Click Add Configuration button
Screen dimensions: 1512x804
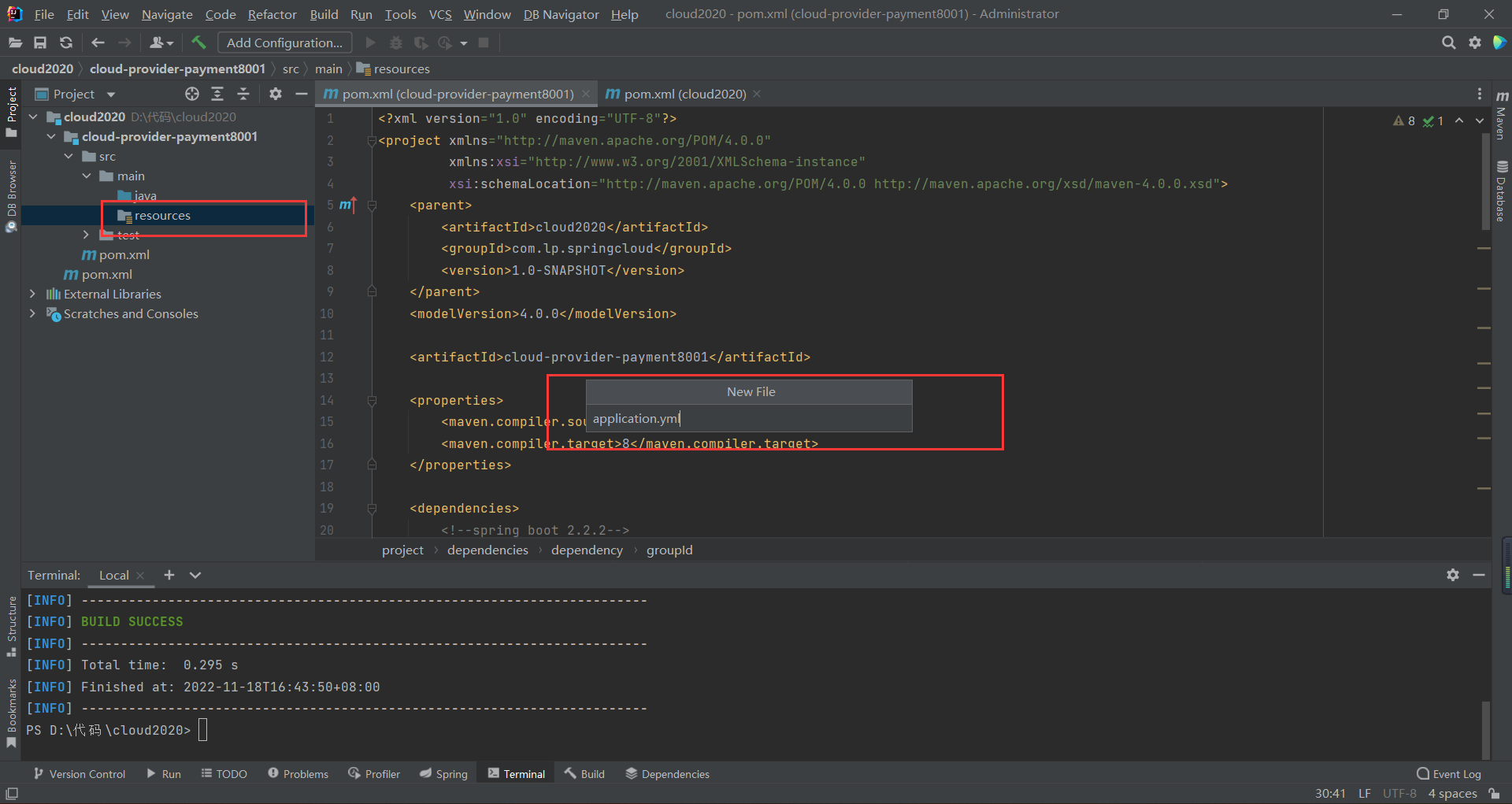(x=284, y=43)
